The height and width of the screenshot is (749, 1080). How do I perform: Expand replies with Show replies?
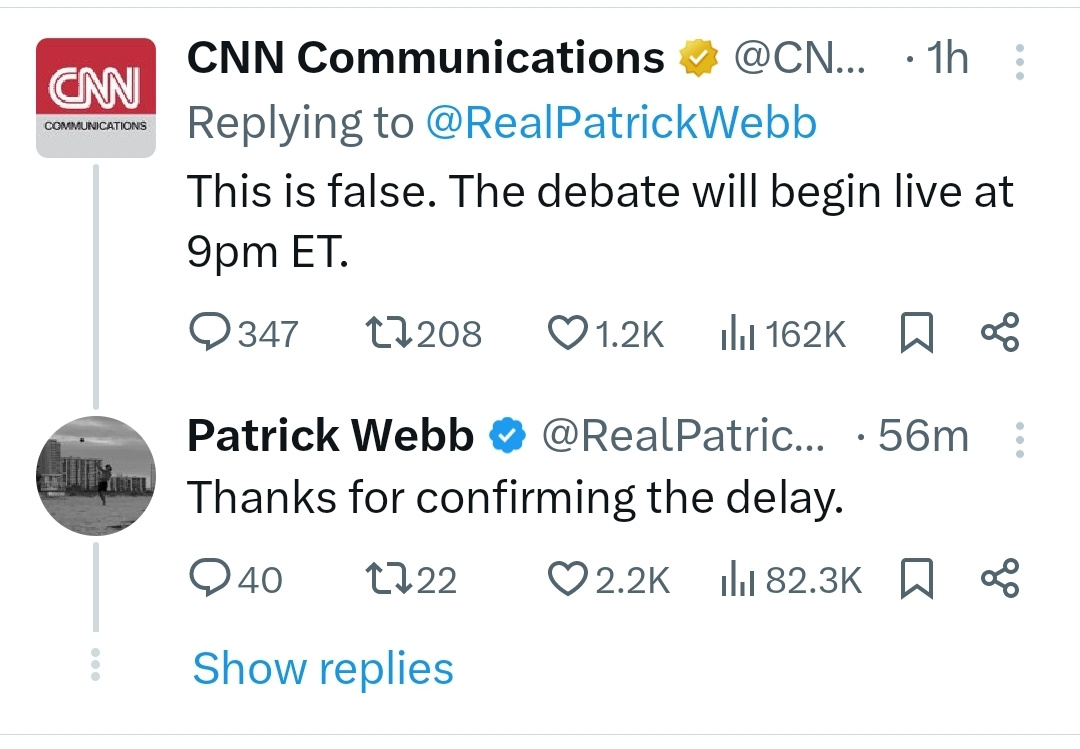click(322, 668)
